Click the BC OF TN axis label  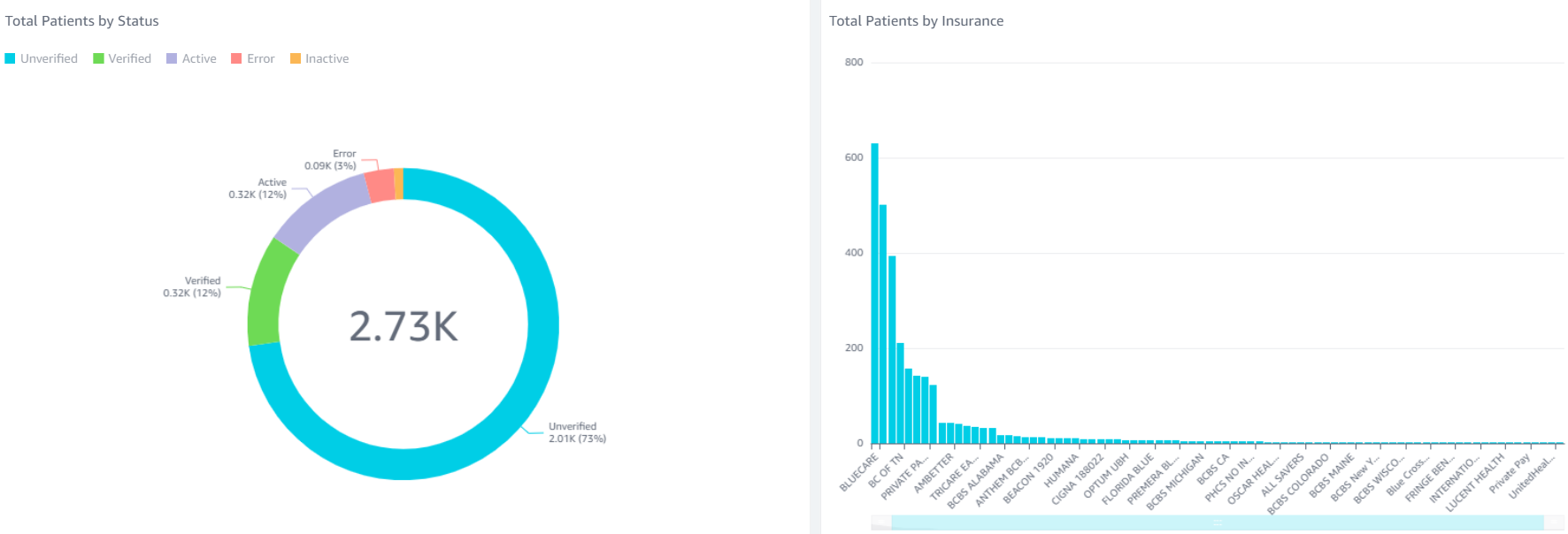click(886, 471)
